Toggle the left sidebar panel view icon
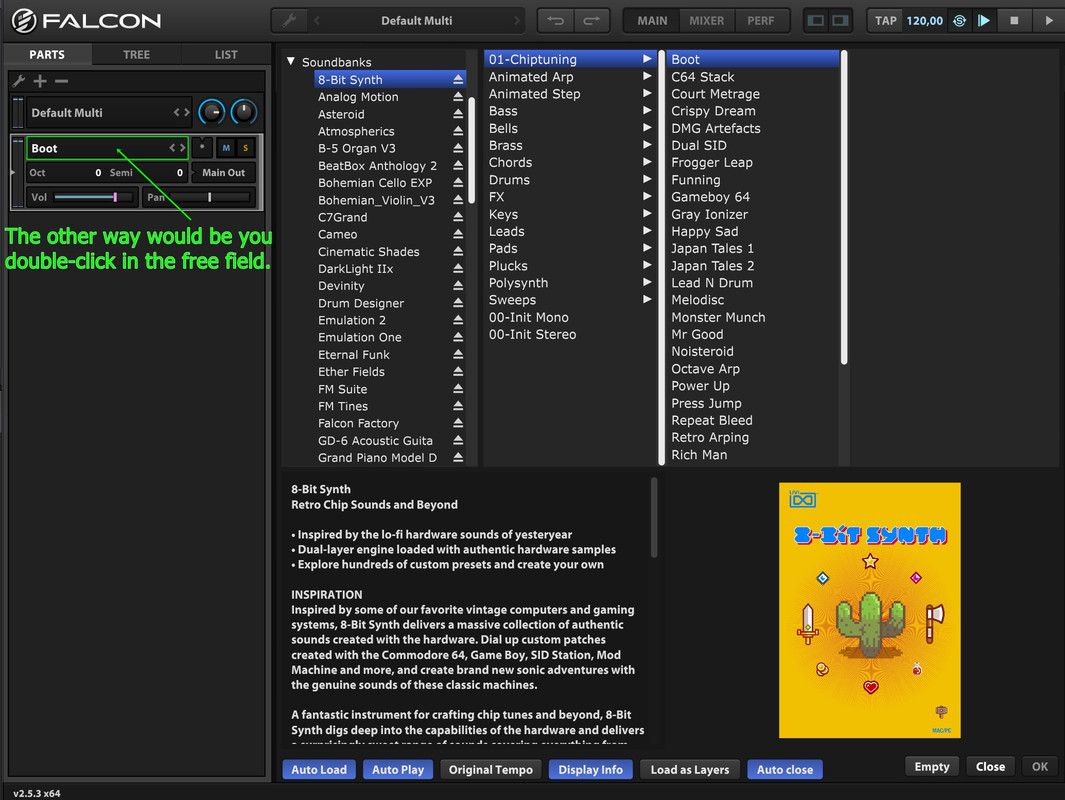 tap(816, 20)
